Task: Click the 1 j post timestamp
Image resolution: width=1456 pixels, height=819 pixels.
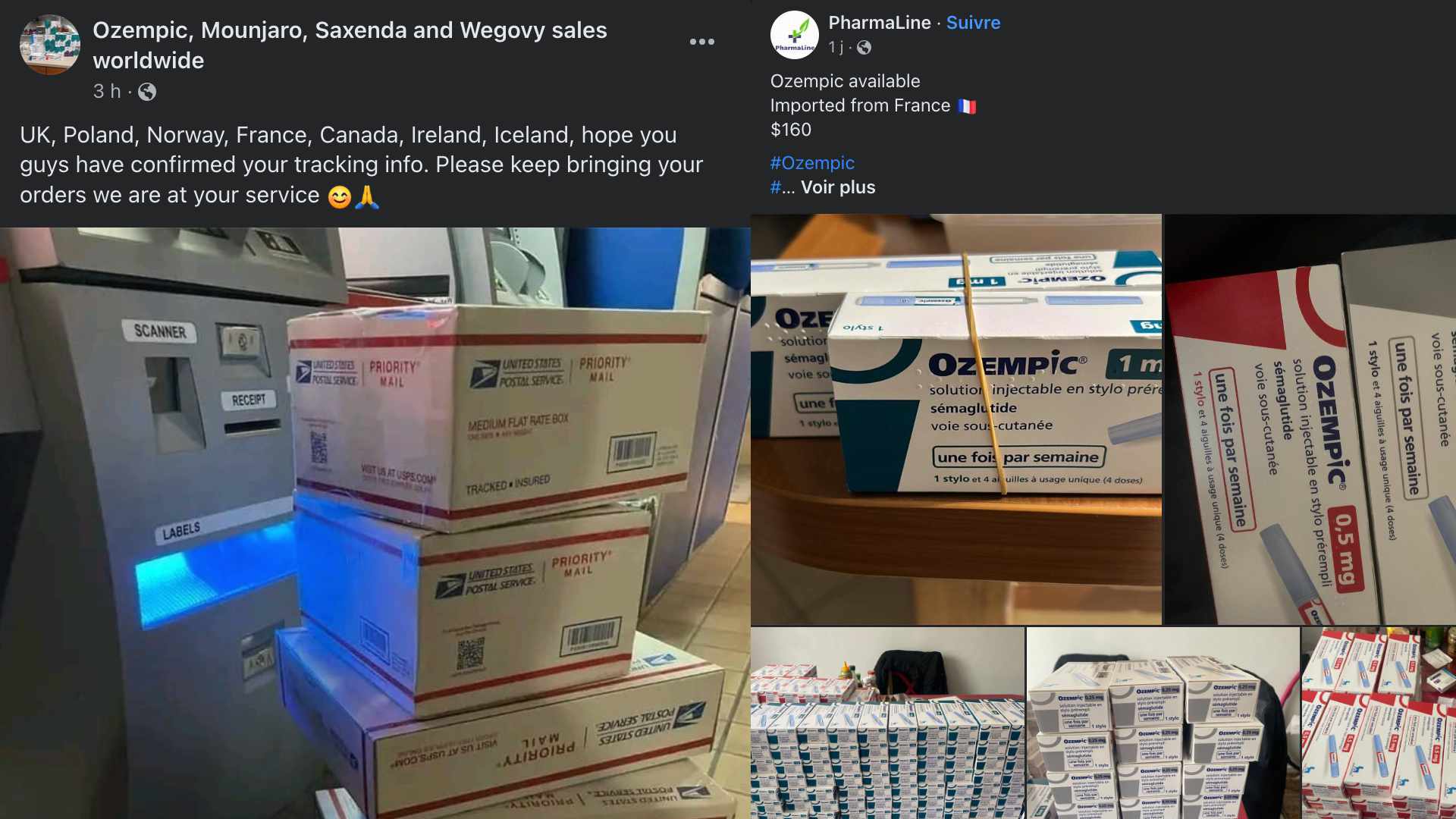Action: (x=836, y=48)
